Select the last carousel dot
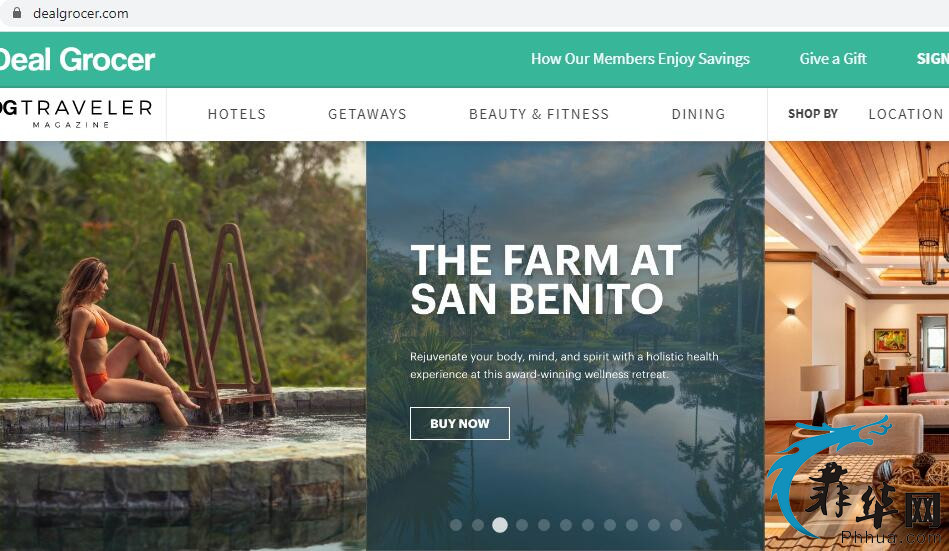This screenshot has height=551, width=949. [x=676, y=525]
